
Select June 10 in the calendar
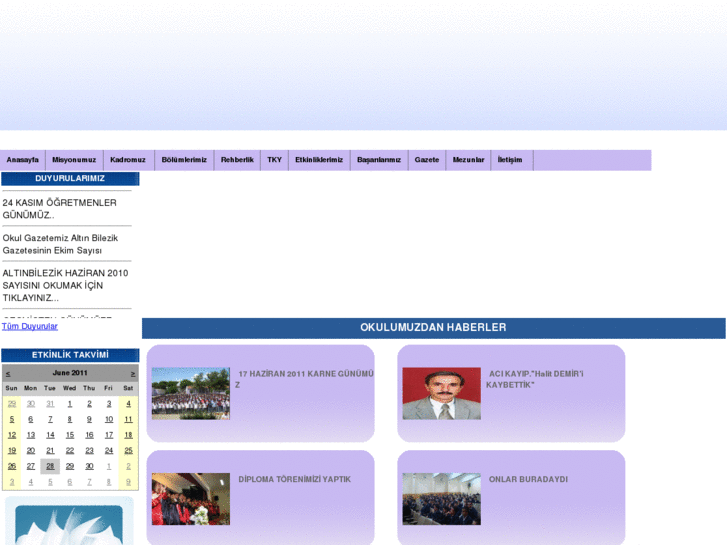point(109,419)
